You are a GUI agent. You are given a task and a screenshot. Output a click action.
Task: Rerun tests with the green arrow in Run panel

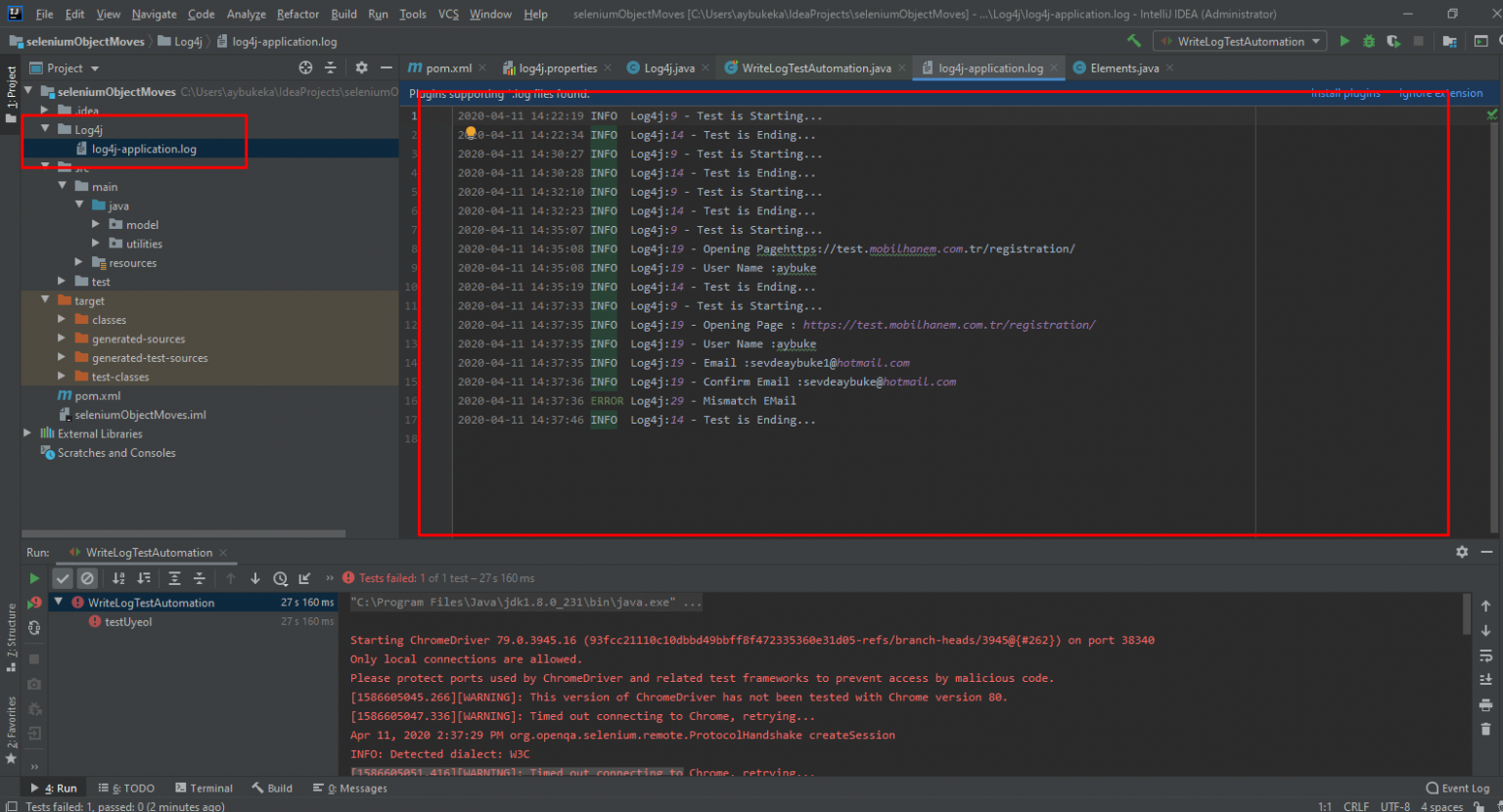coord(34,578)
